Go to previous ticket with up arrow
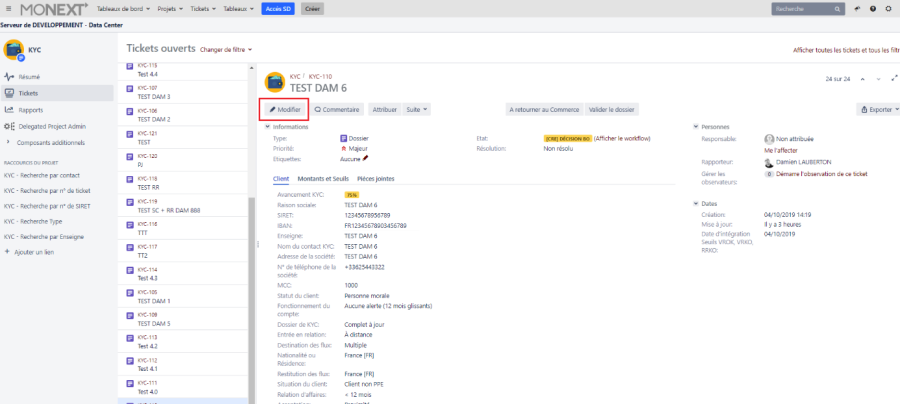900x404 pixels. 864,78
